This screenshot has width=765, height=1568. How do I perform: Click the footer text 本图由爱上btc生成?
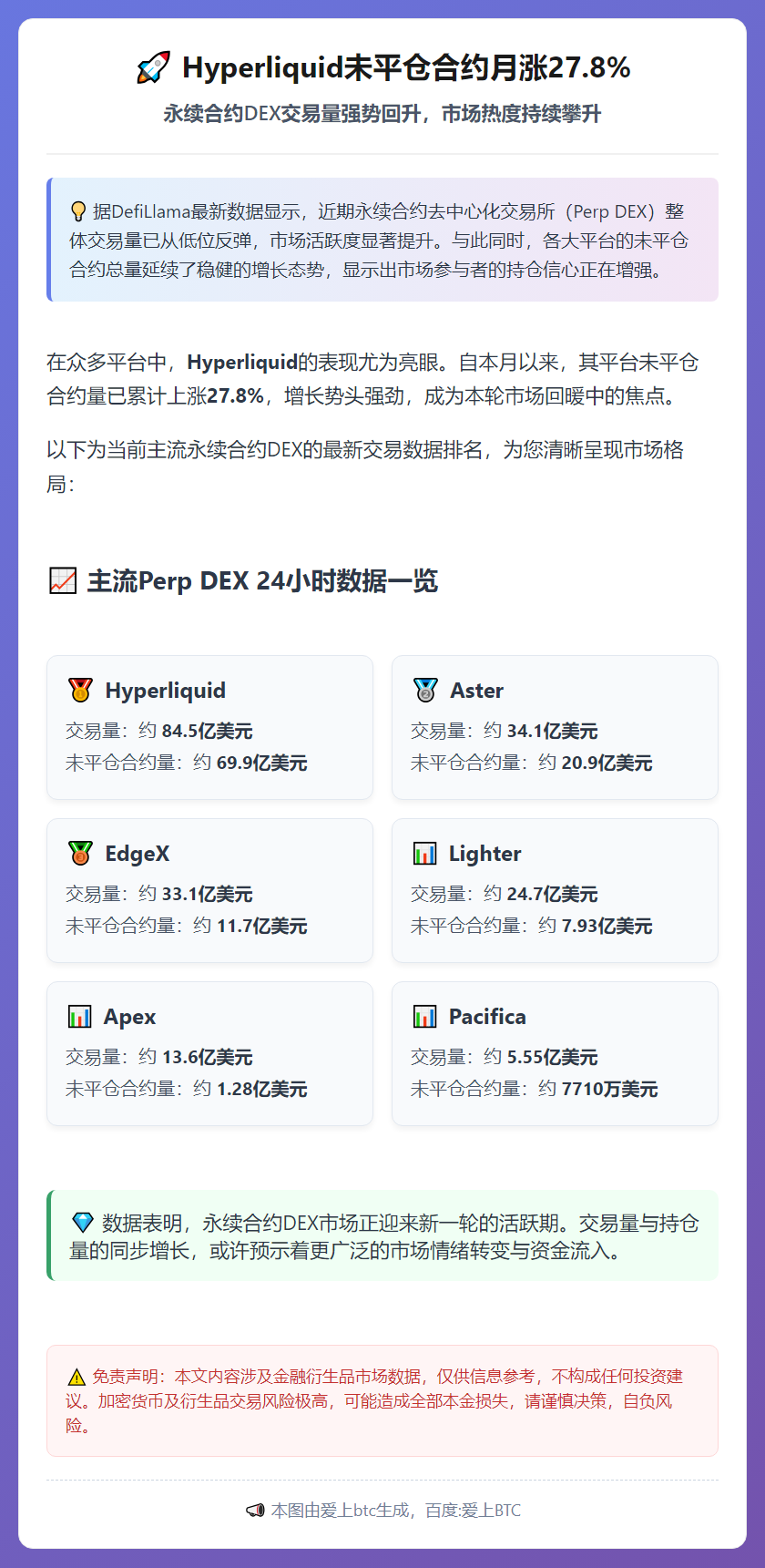pyautogui.click(x=340, y=1511)
